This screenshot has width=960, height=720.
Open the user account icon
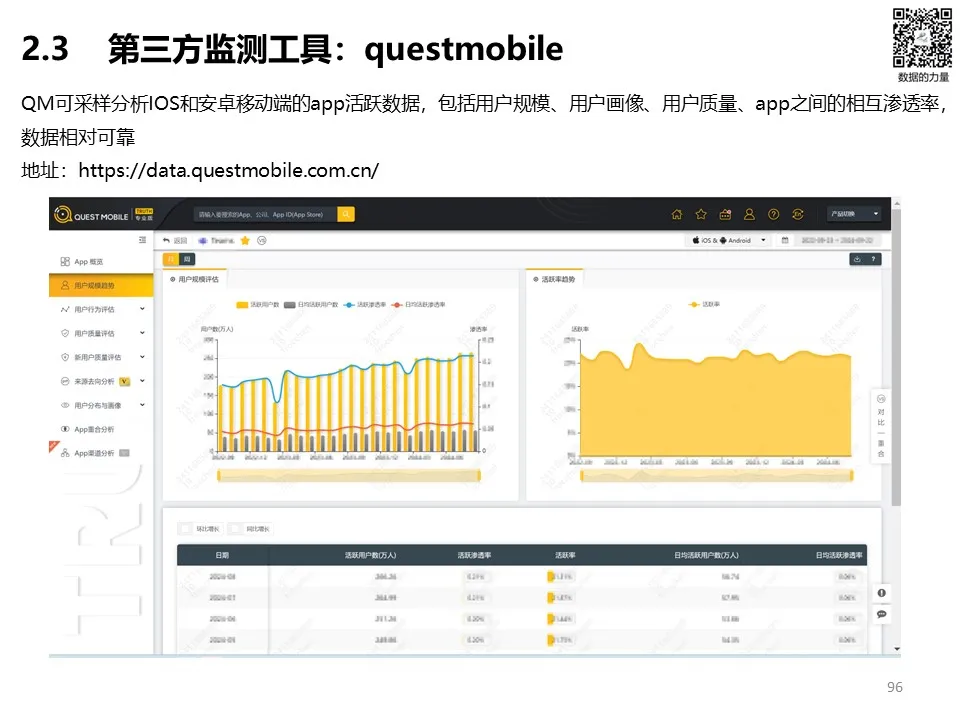[x=749, y=214]
